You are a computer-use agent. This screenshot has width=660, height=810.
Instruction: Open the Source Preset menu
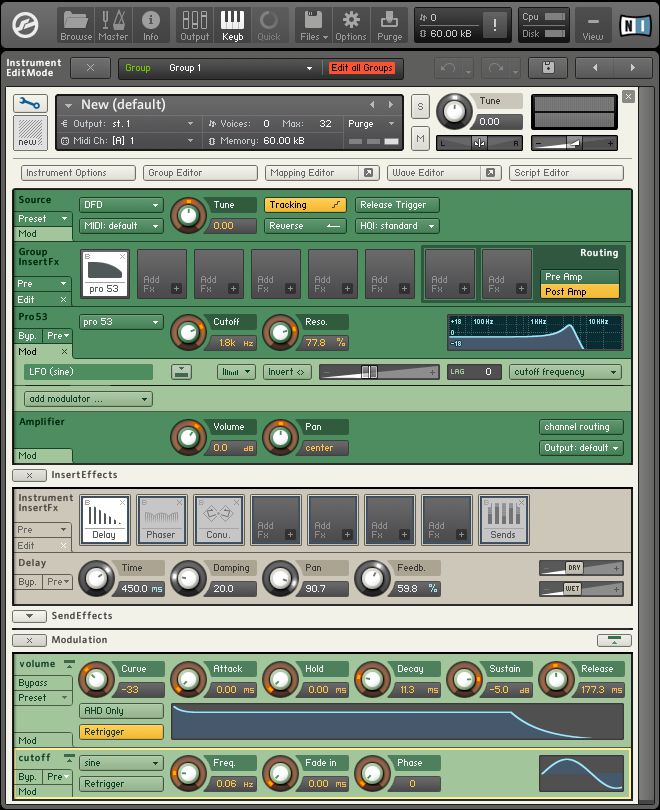43,219
